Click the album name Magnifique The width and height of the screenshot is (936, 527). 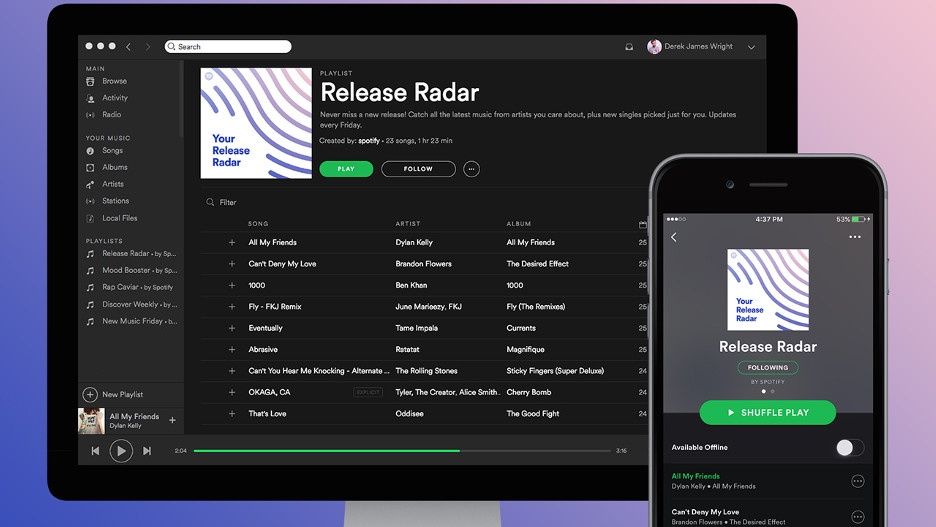[x=525, y=350]
